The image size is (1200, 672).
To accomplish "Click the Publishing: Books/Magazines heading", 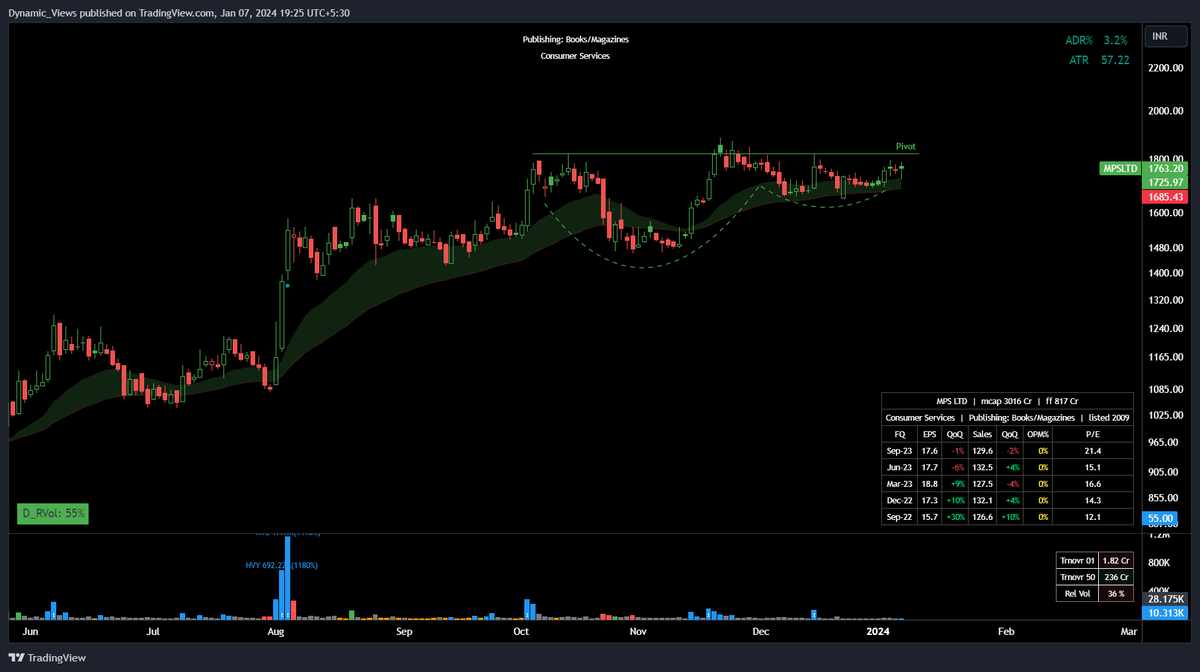I will [x=576, y=39].
